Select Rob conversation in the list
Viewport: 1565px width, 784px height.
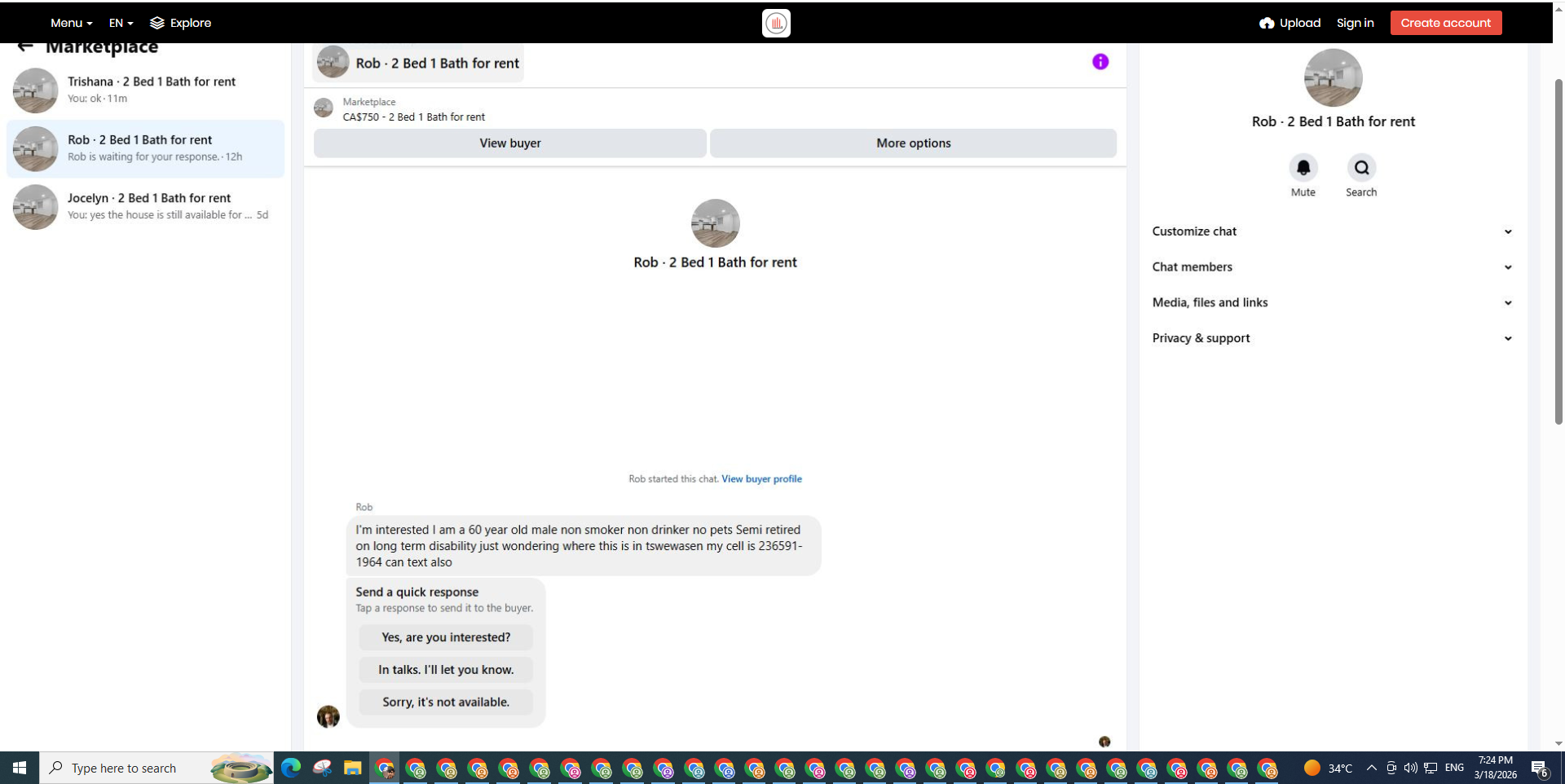click(x=145, y=148)
